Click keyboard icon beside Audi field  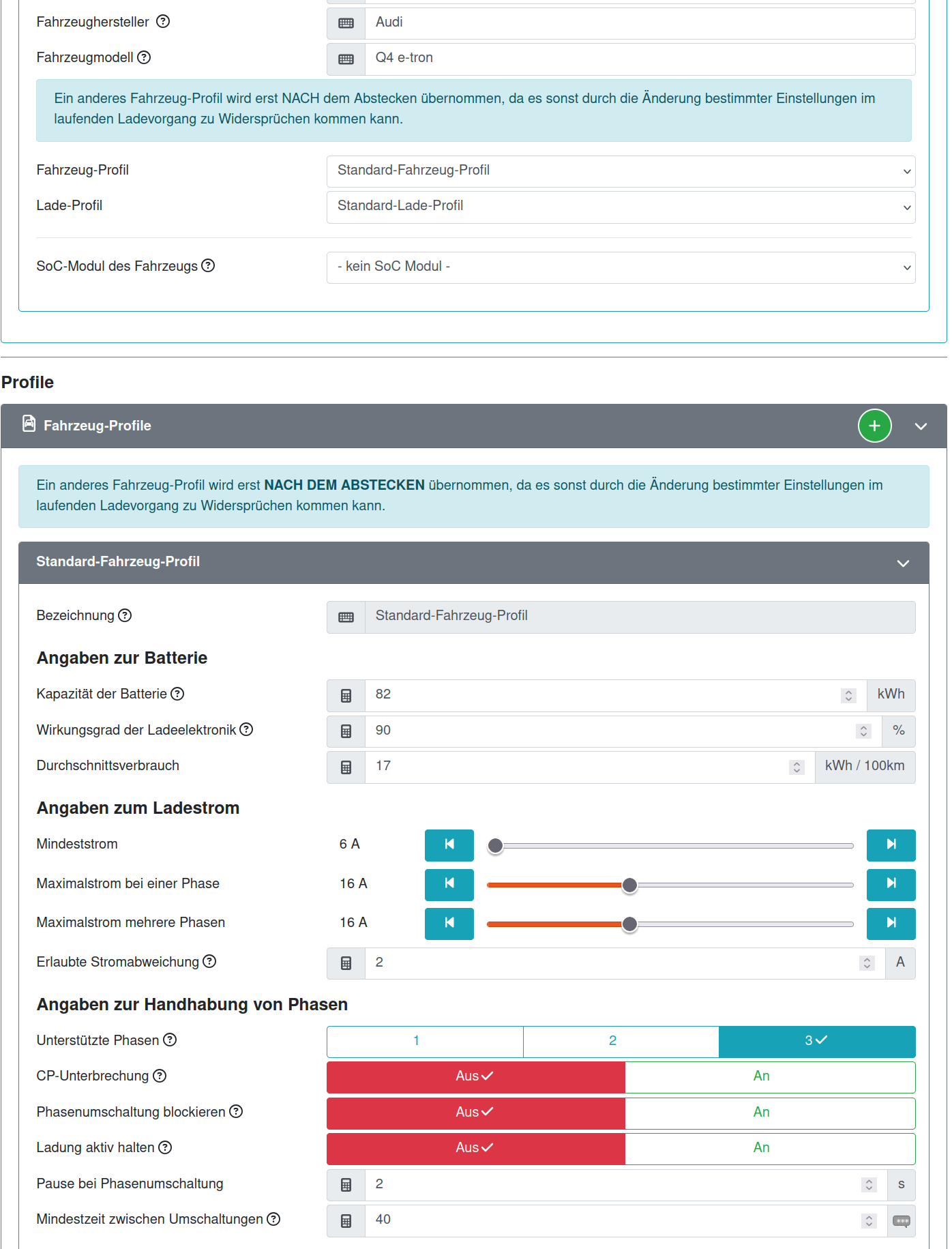point(346,23)
